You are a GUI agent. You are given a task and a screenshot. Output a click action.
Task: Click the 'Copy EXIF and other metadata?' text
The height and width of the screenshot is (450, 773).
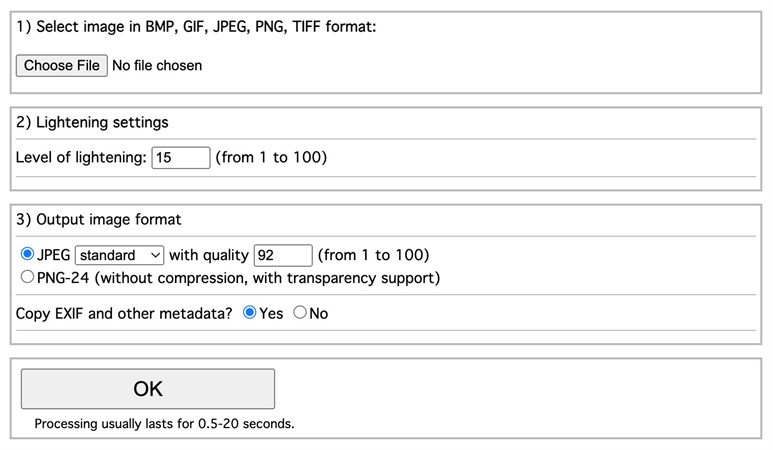[124, 313]
